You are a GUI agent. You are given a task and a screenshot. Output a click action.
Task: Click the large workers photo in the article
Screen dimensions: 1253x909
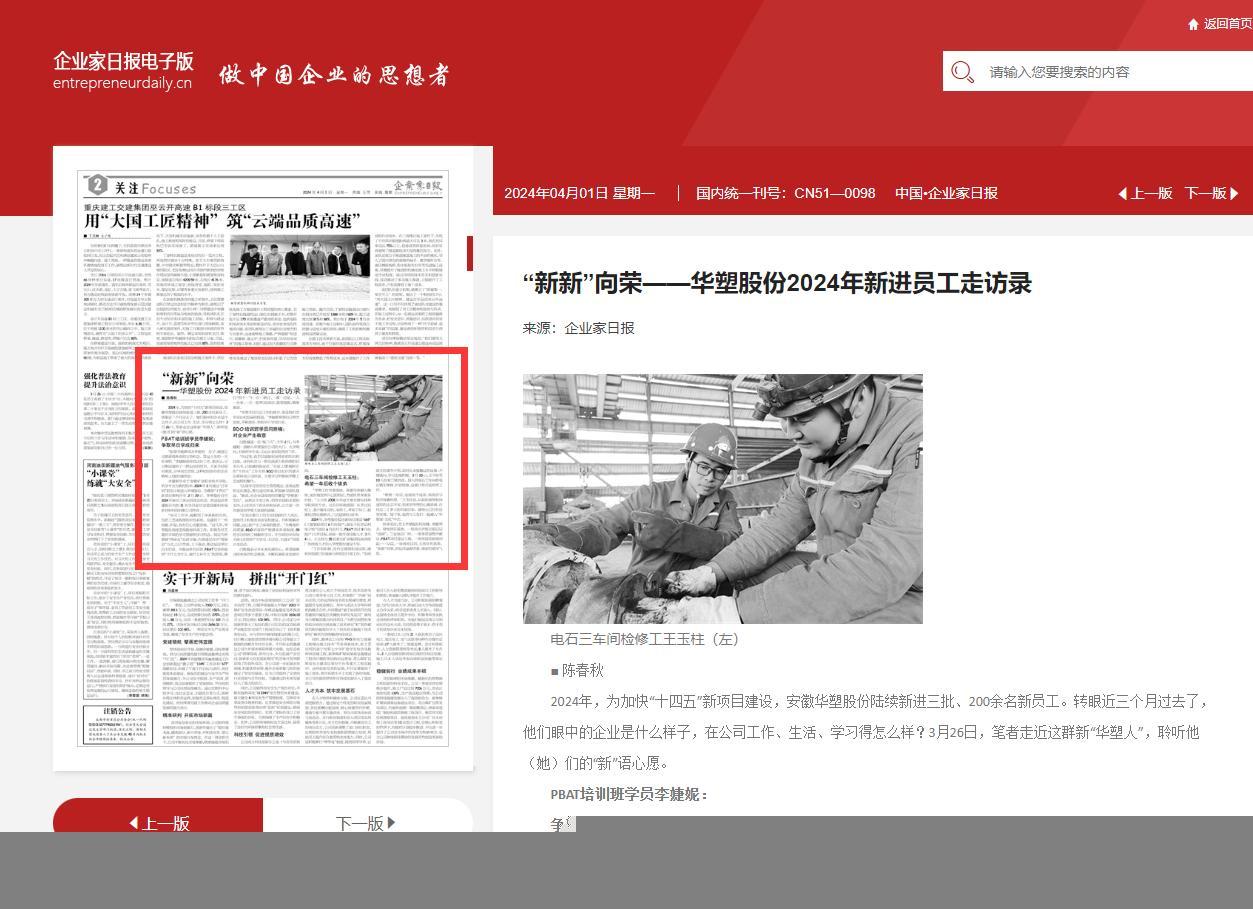click(x=722, y=498)
